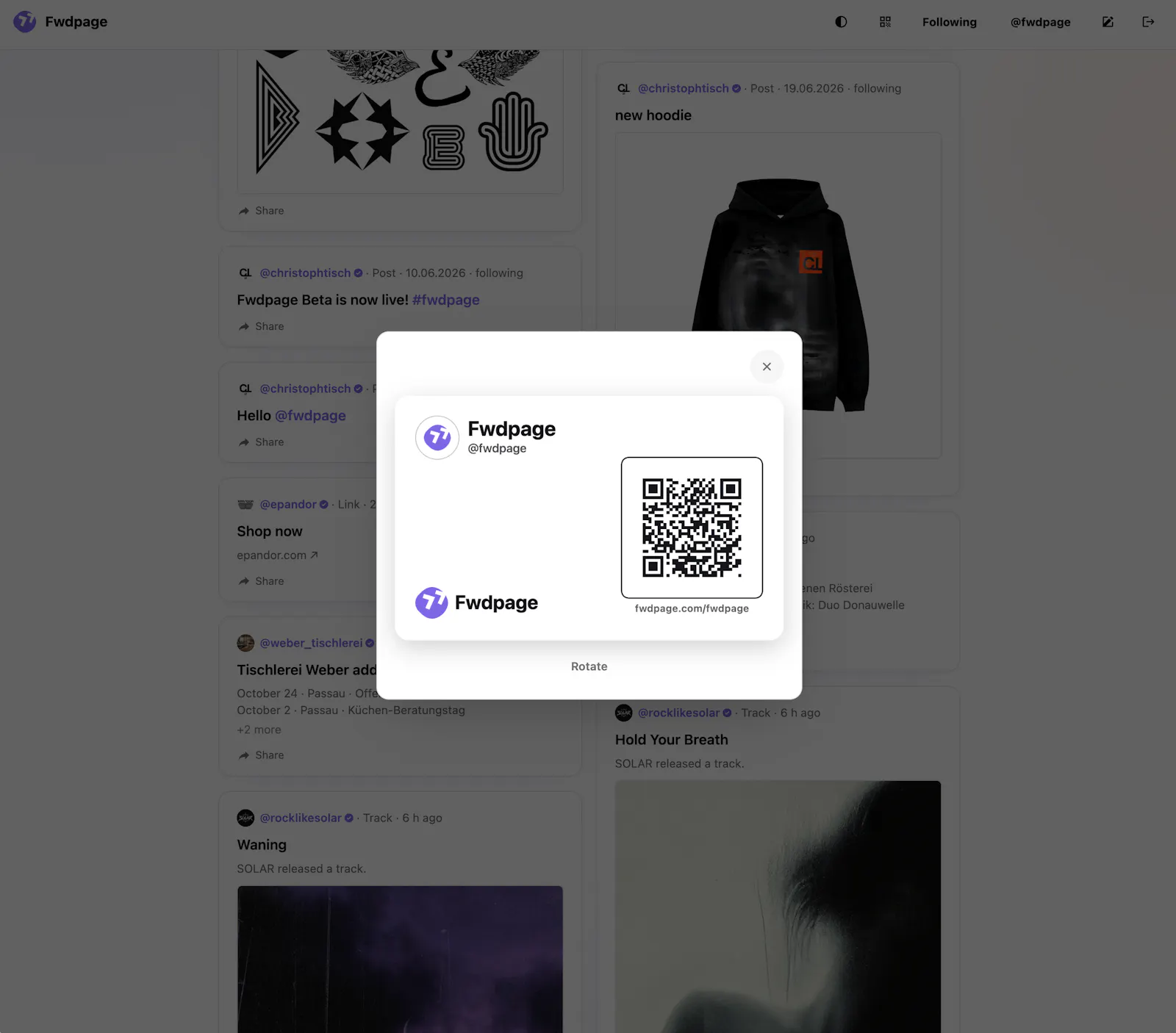Screen dimensions: 1176x1033
Task: Open the @epandor profile link
Action: coord(288,504)
